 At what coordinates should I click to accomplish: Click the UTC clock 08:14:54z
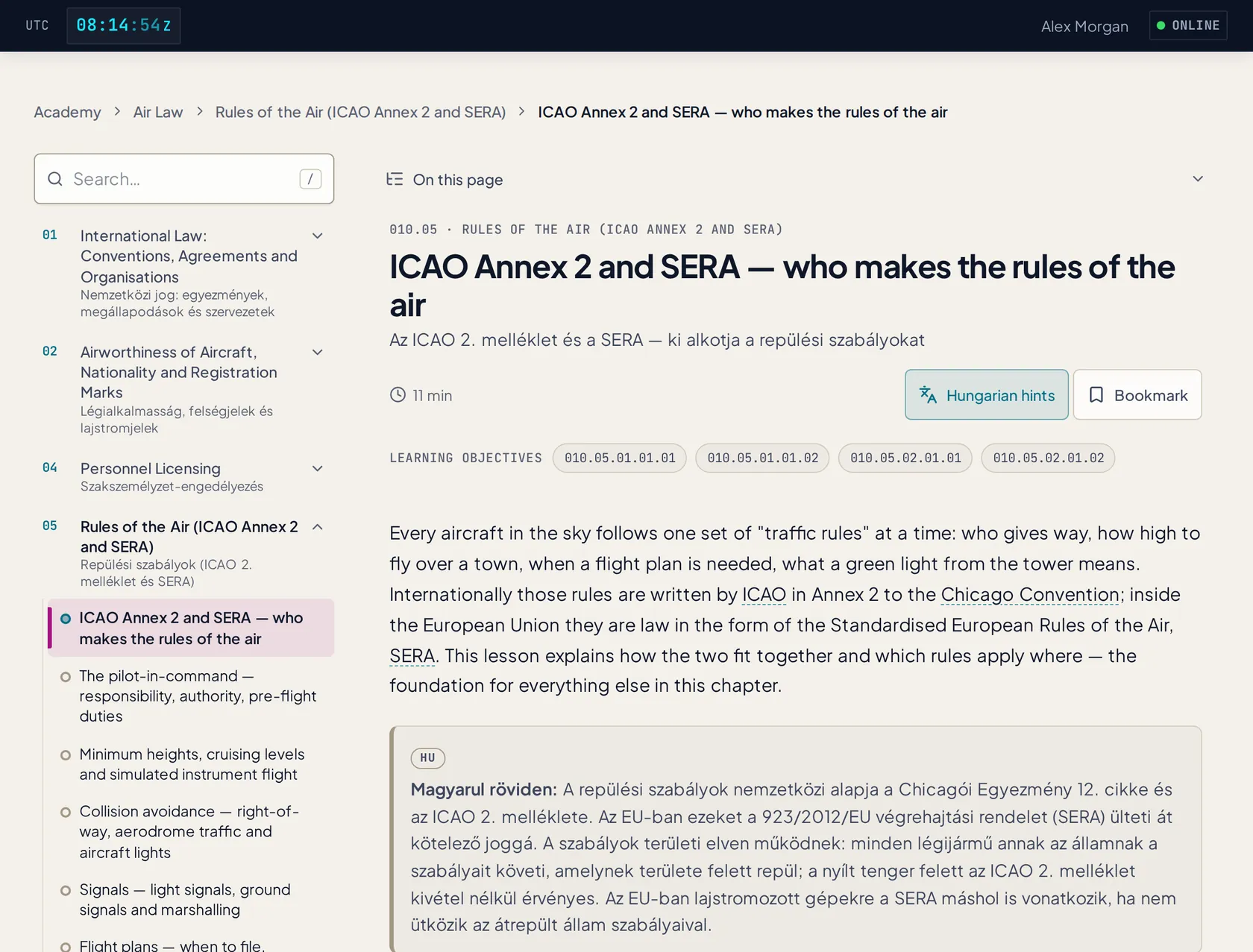pos(124,25)
